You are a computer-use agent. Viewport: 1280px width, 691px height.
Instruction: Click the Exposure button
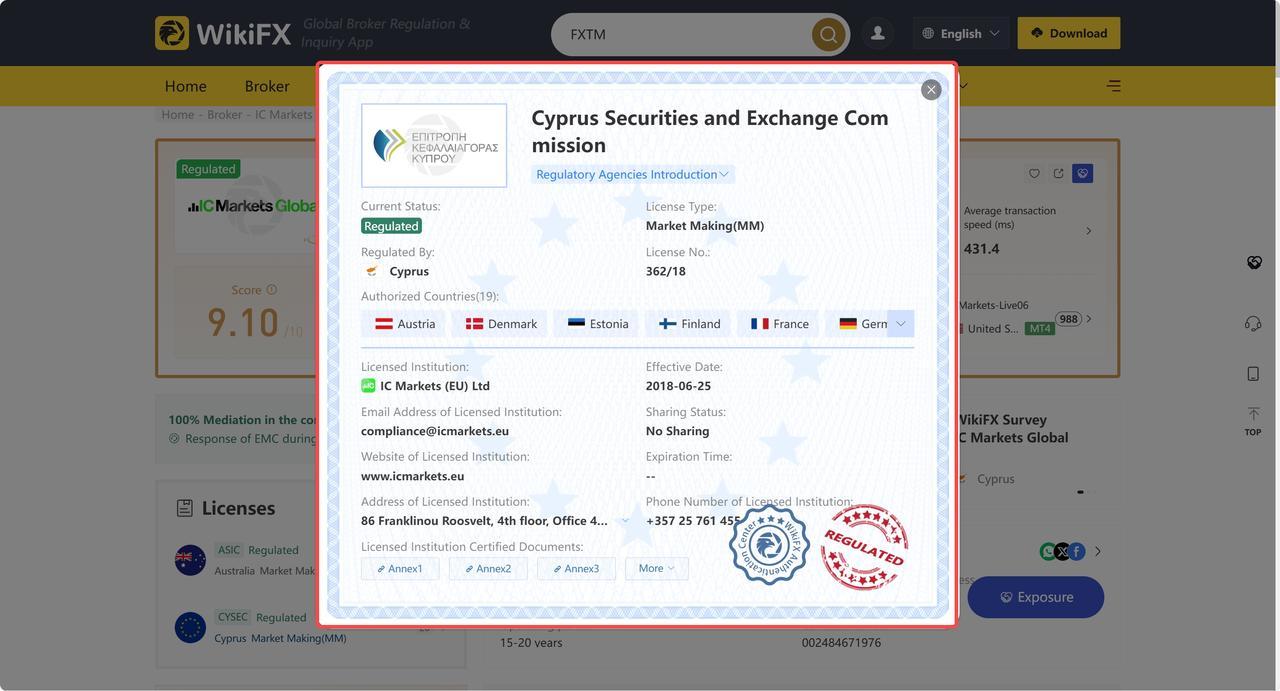click(1036, 597)
